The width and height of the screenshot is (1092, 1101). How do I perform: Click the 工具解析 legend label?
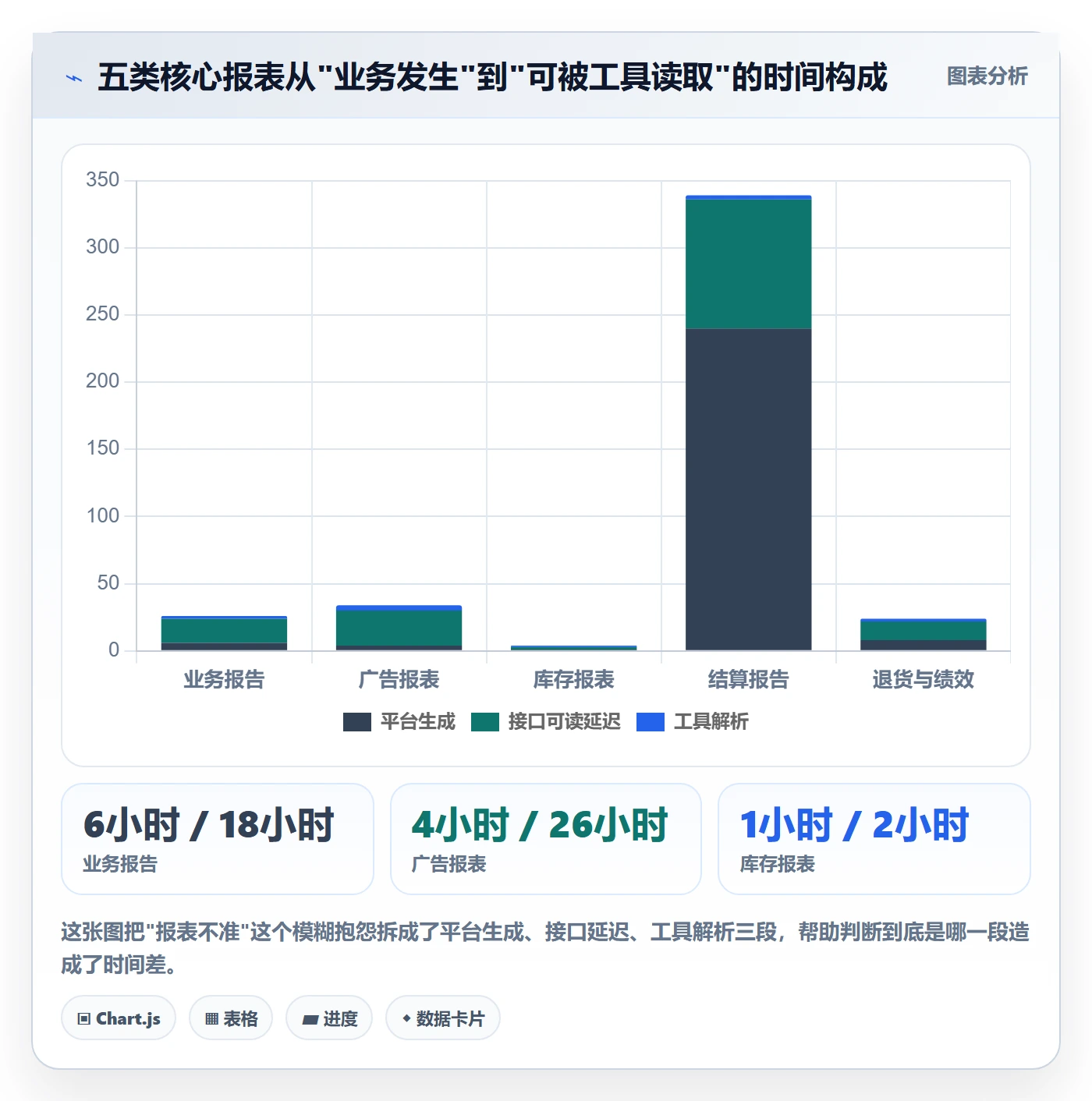tap(711, 722)
